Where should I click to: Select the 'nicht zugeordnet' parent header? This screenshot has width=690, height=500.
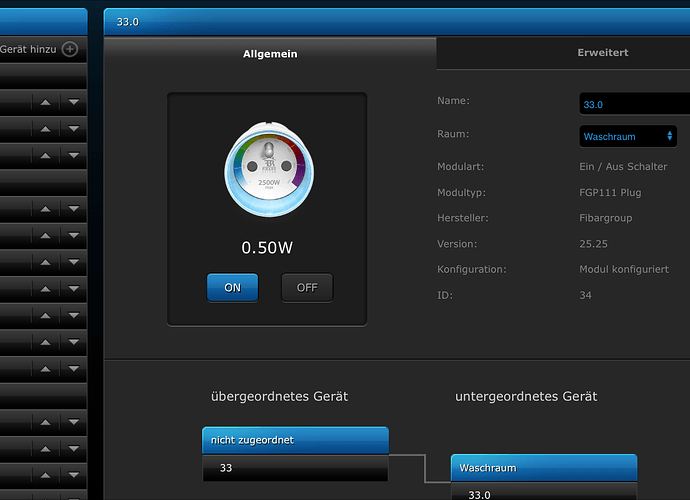point(295,440)
